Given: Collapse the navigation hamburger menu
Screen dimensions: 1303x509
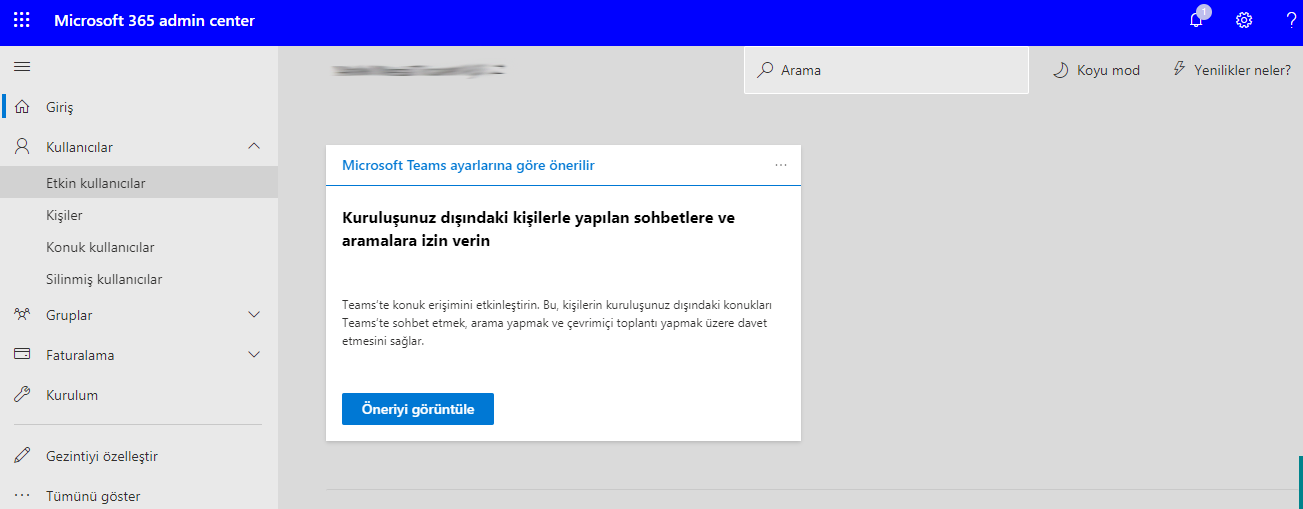Looking at the screenshot, I should point(21,66).
